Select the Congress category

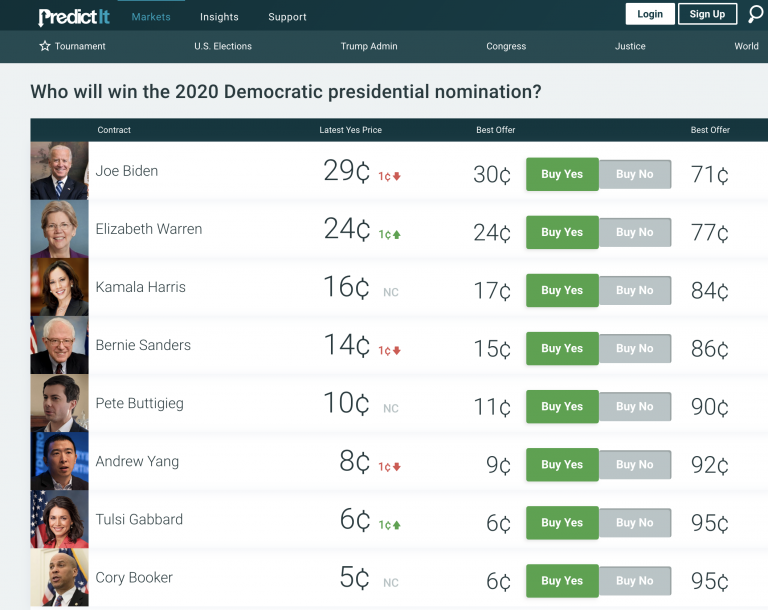tap(506, 46)
